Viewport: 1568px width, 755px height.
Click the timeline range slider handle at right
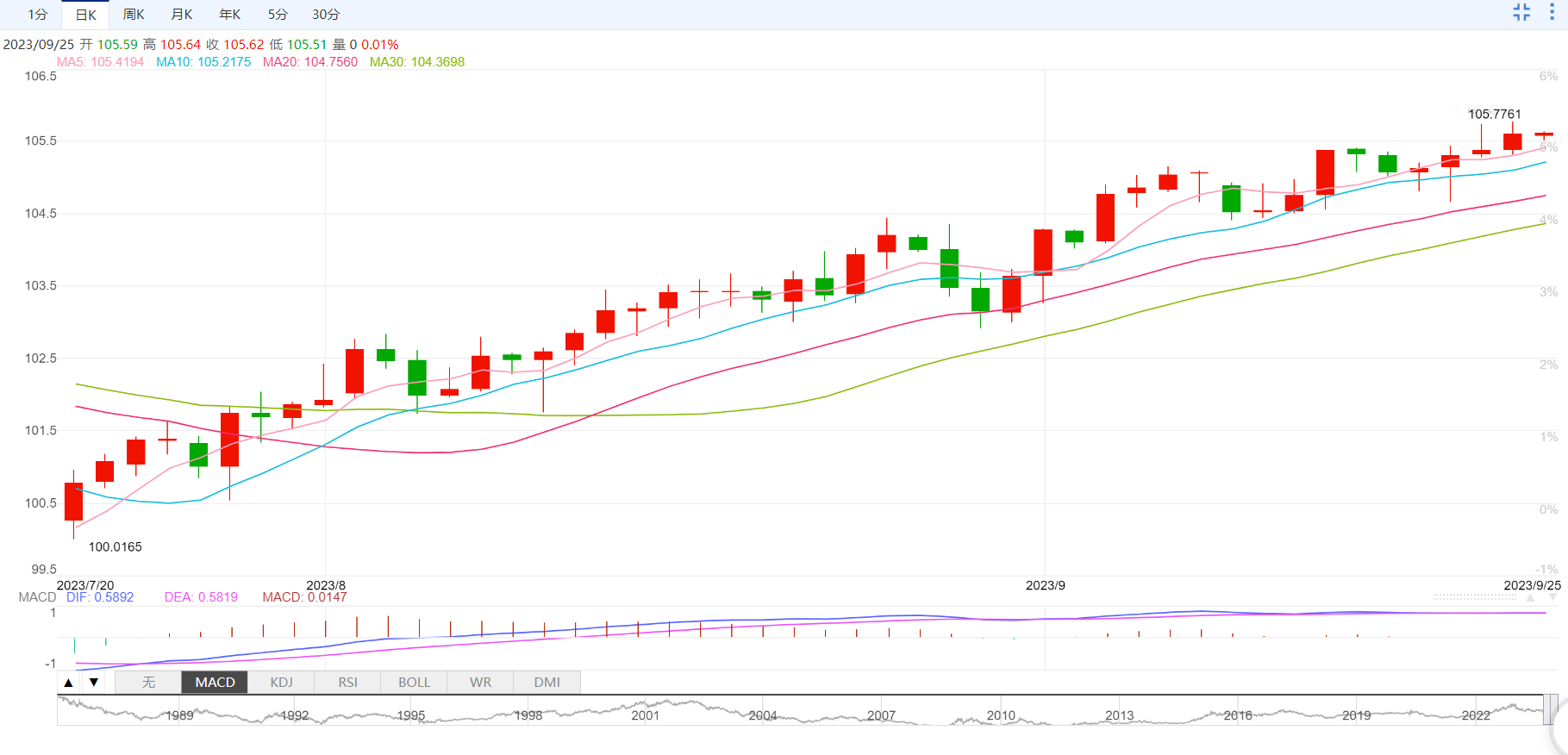click(1551, 710)
